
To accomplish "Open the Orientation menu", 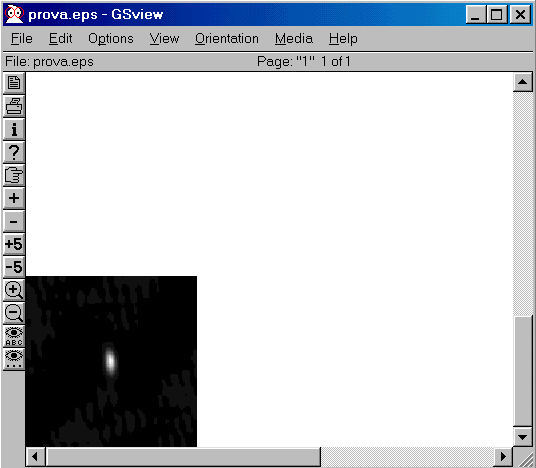I will point(227,39).
